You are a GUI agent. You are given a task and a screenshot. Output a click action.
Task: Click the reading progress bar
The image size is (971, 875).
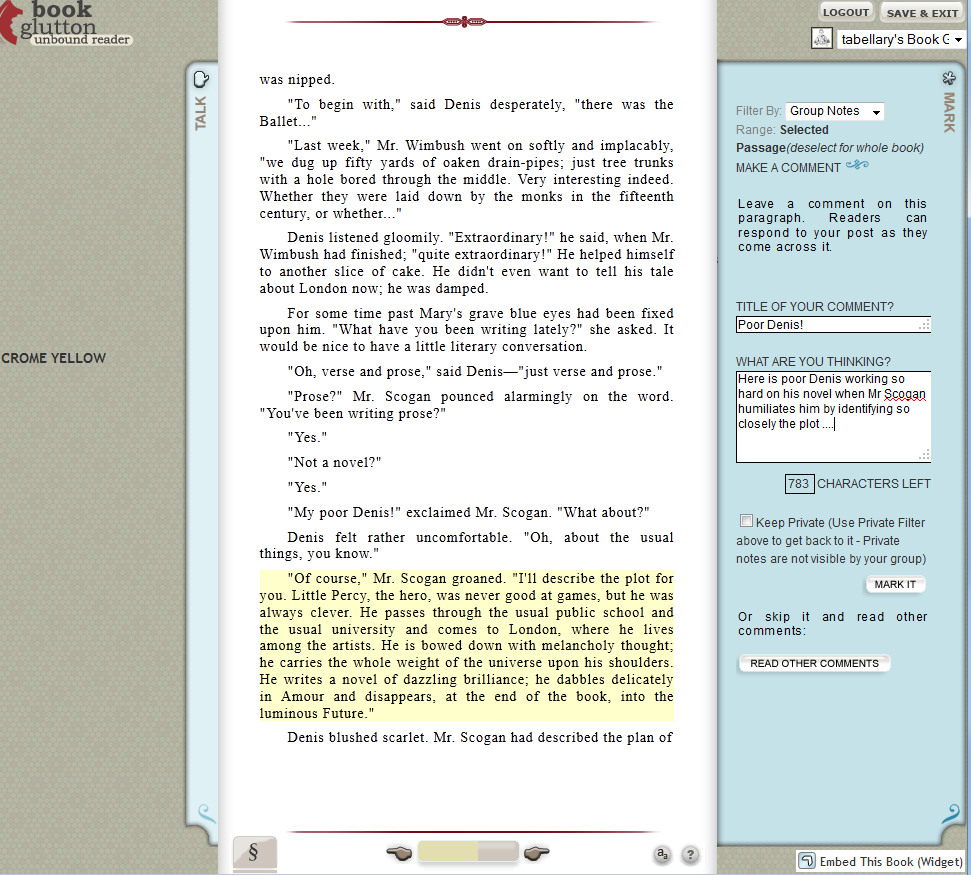[x=468, y=851]
